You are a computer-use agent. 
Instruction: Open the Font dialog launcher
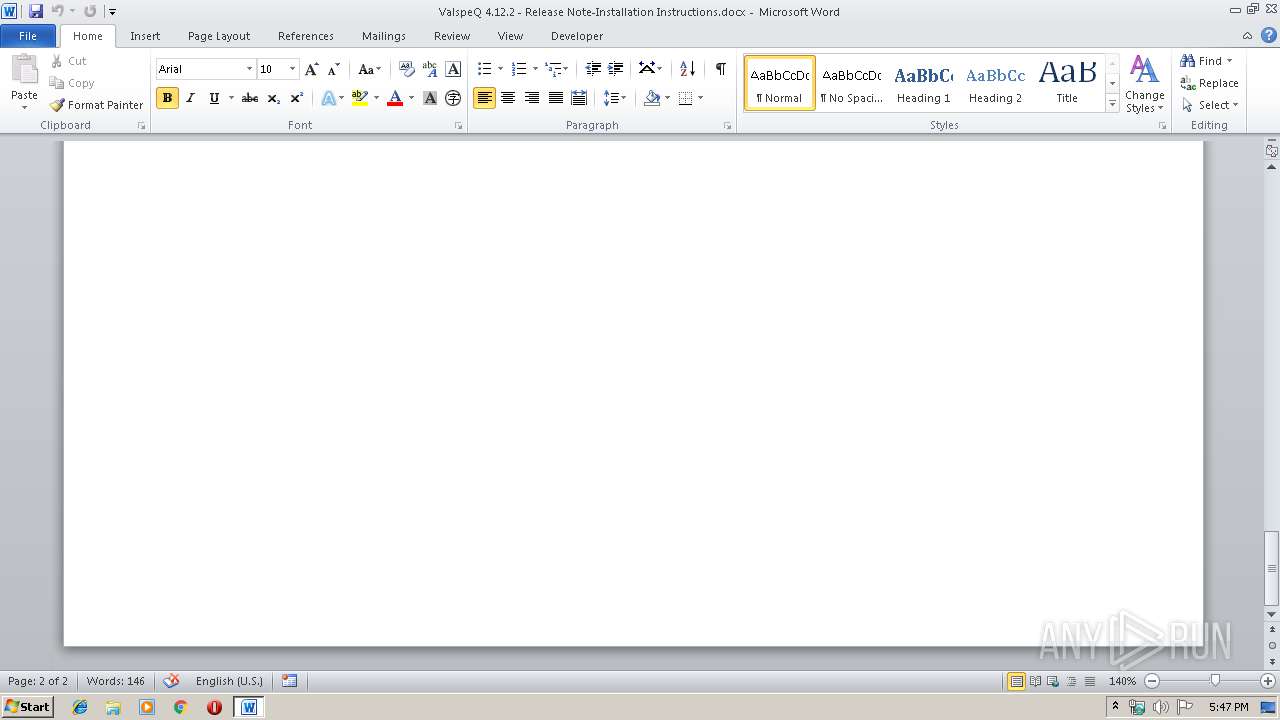click(x=459, y=126)
